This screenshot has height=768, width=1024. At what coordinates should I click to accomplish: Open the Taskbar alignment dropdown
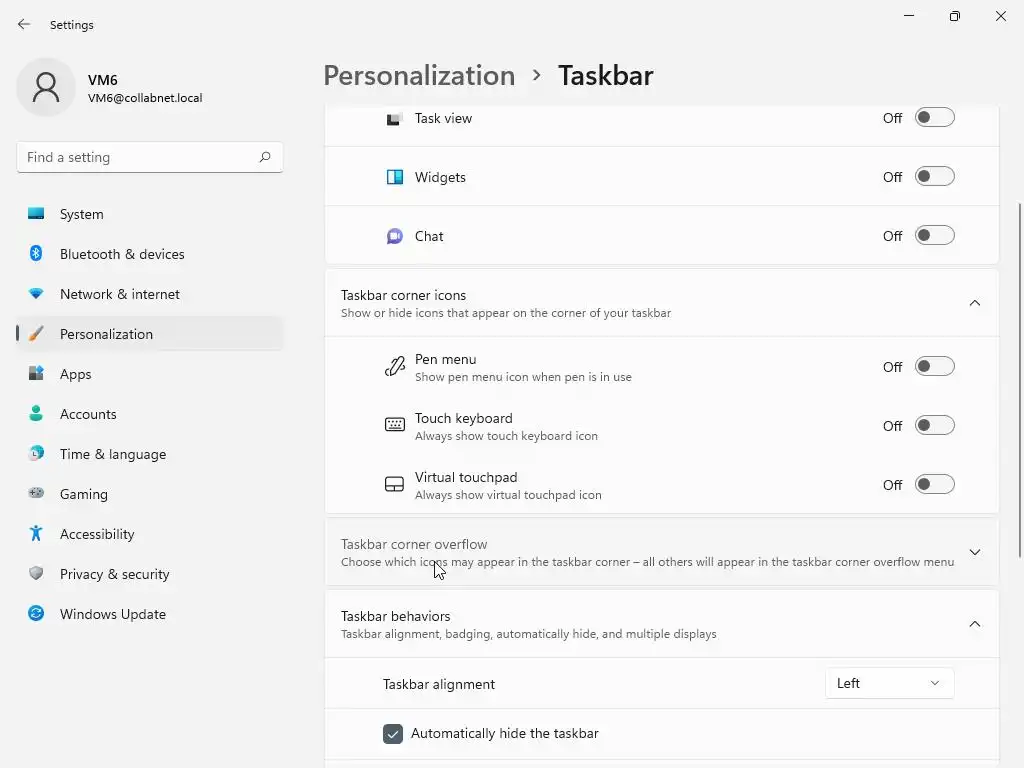(x=889, y=683)
